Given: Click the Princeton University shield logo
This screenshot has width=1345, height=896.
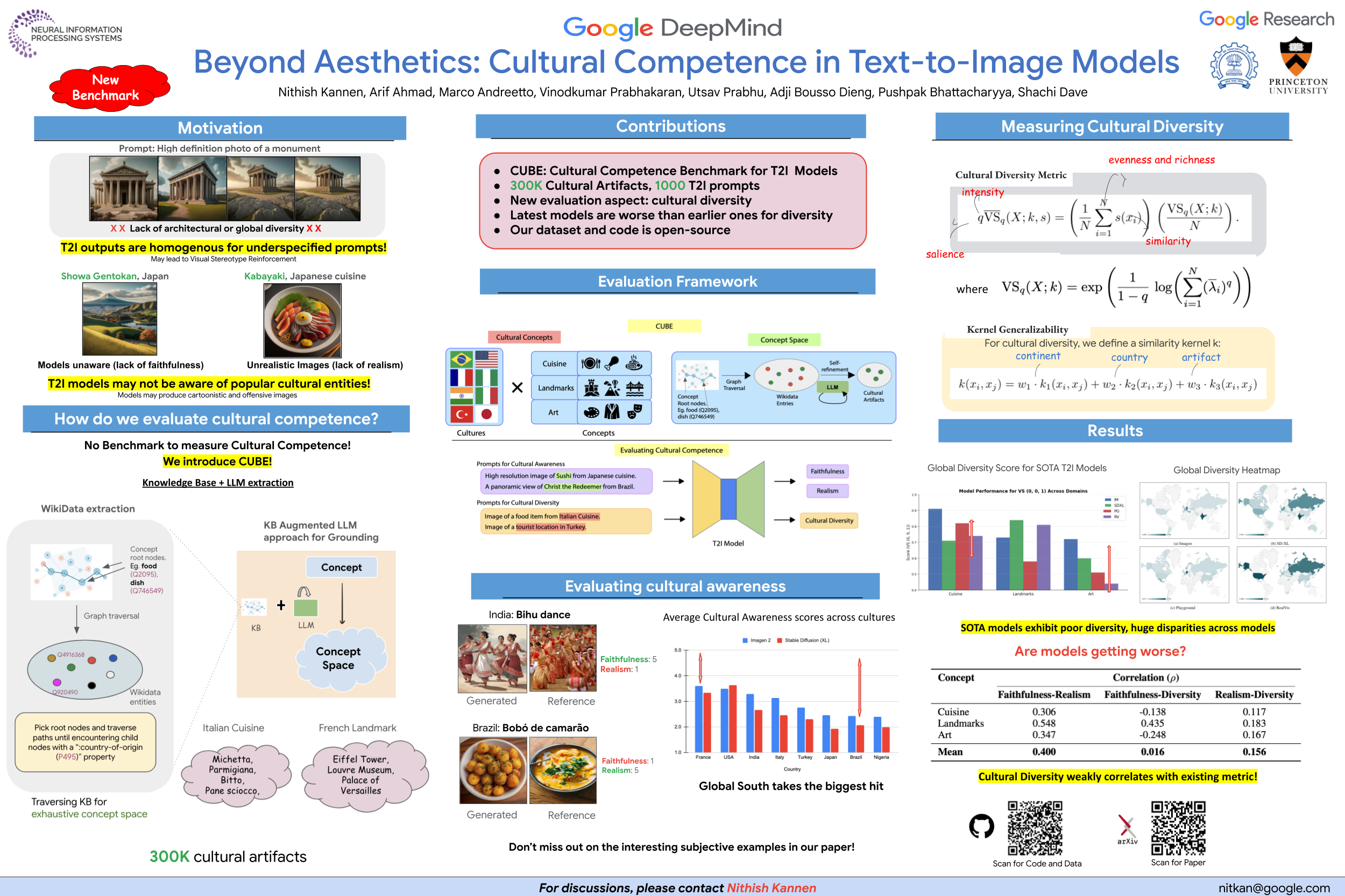Looking at the screenshot, I should (1296, 56).
